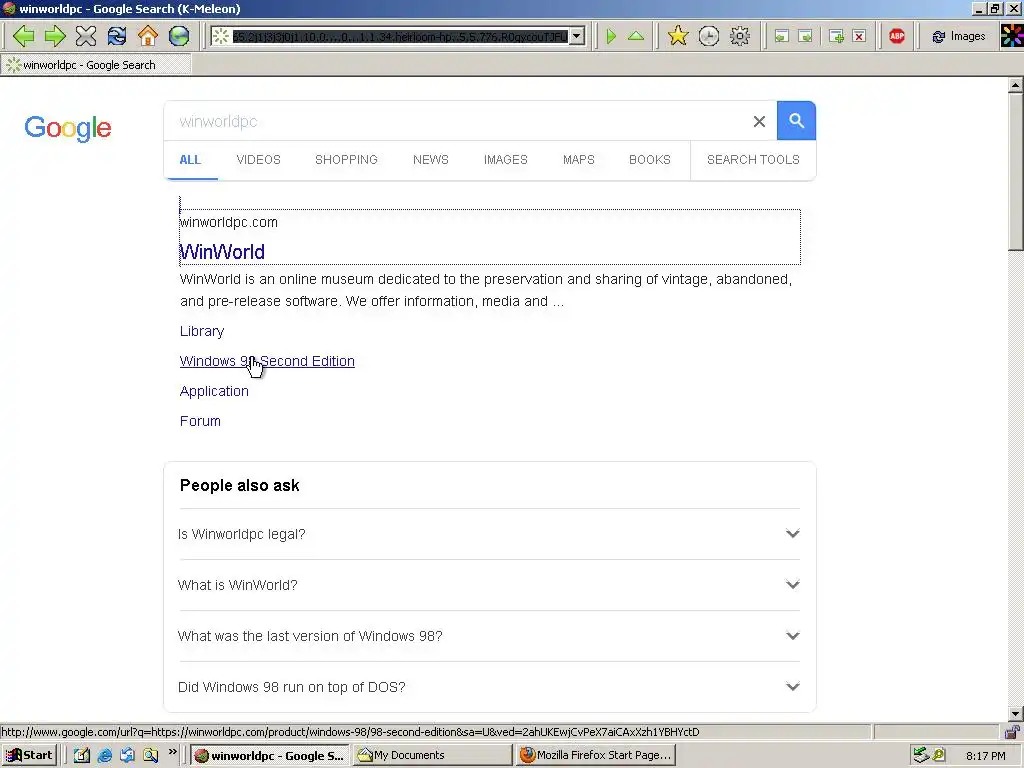The width and height of the screenshot is (1024, 768).
Task: Expand 'What is WinWorld?' question
Action: click(x=489, y=585)
